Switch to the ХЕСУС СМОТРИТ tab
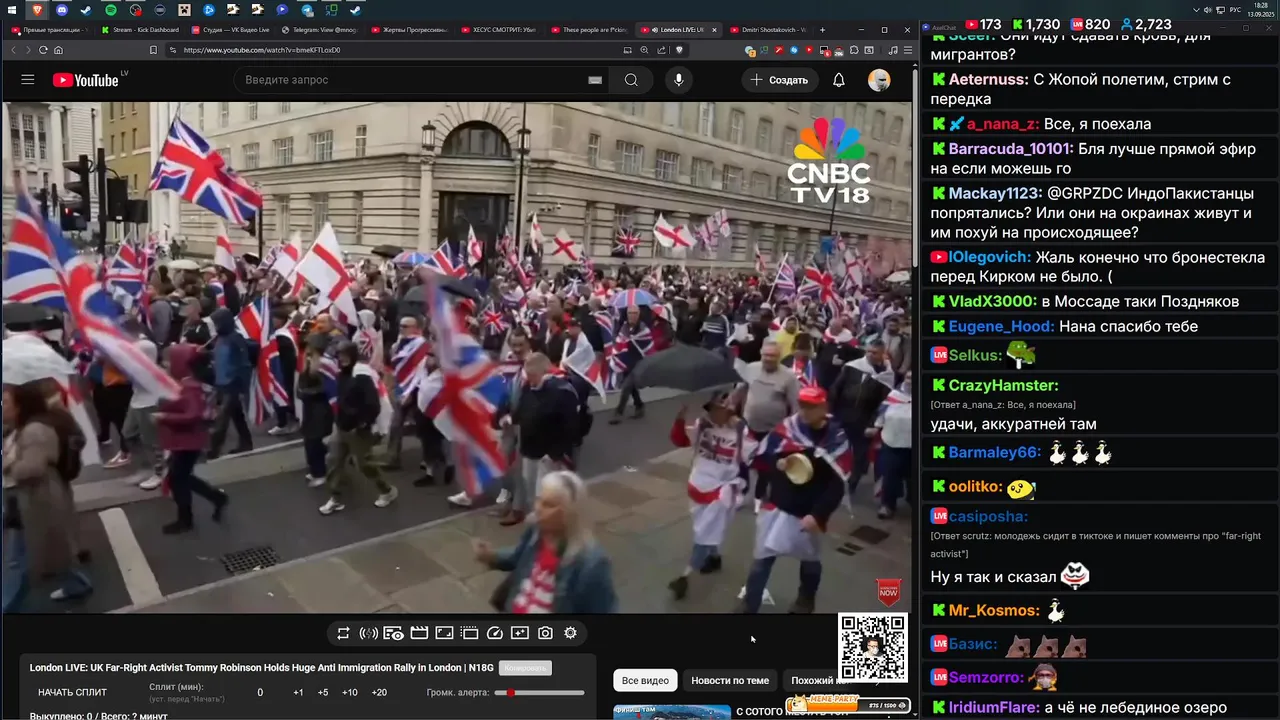The image size is (1280, 720). pos(499,30)
